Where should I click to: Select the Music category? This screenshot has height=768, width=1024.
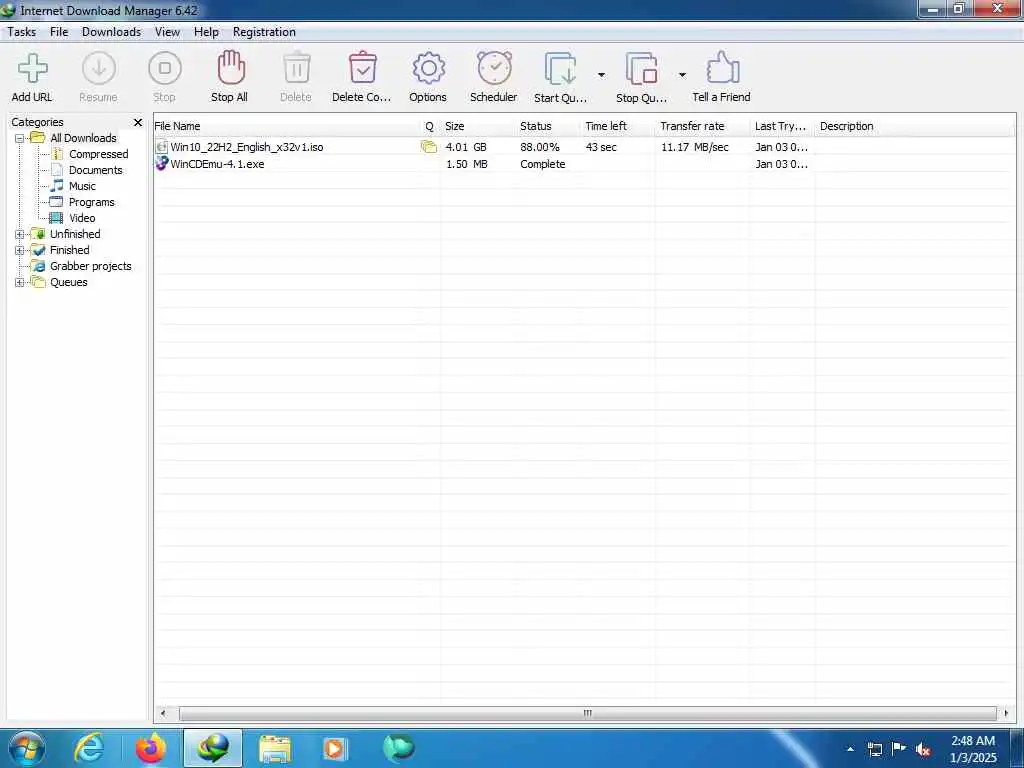pyautogui.click(x=82, y=186)
